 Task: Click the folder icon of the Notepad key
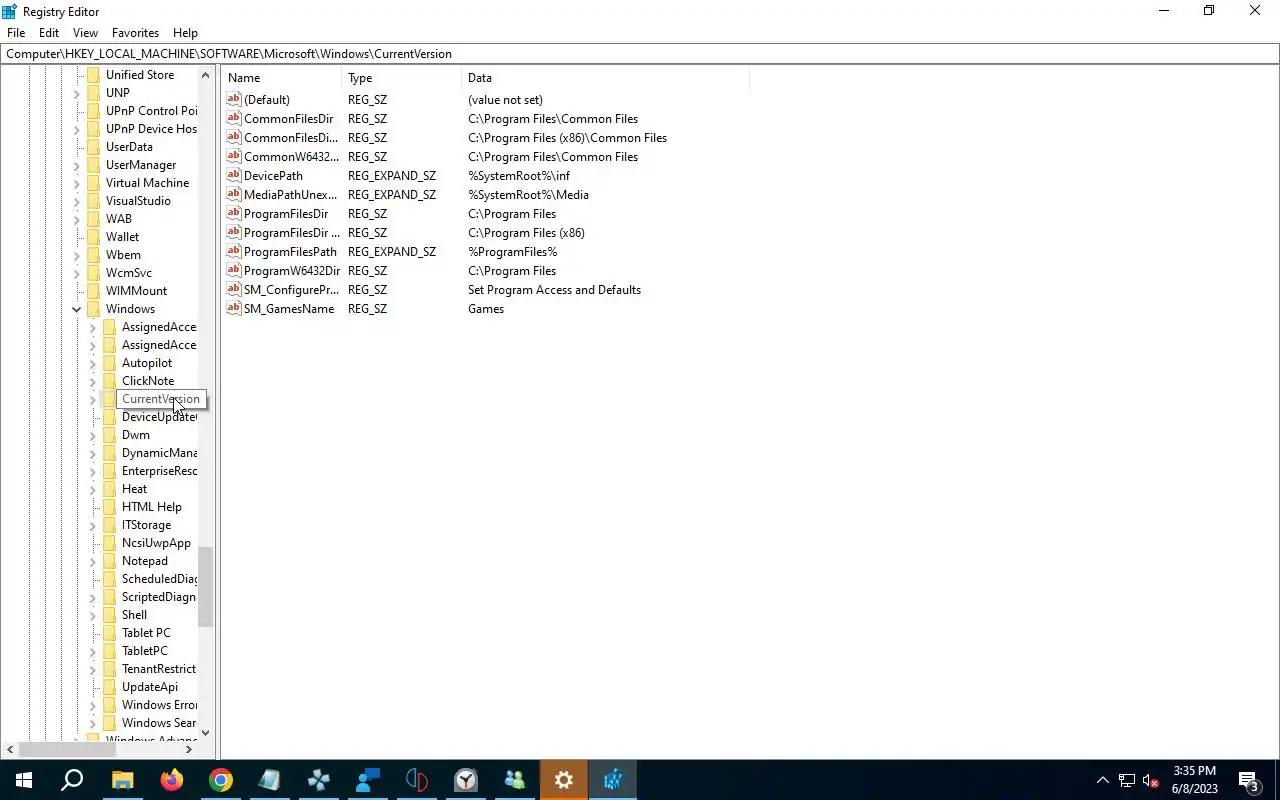point(109,561)
